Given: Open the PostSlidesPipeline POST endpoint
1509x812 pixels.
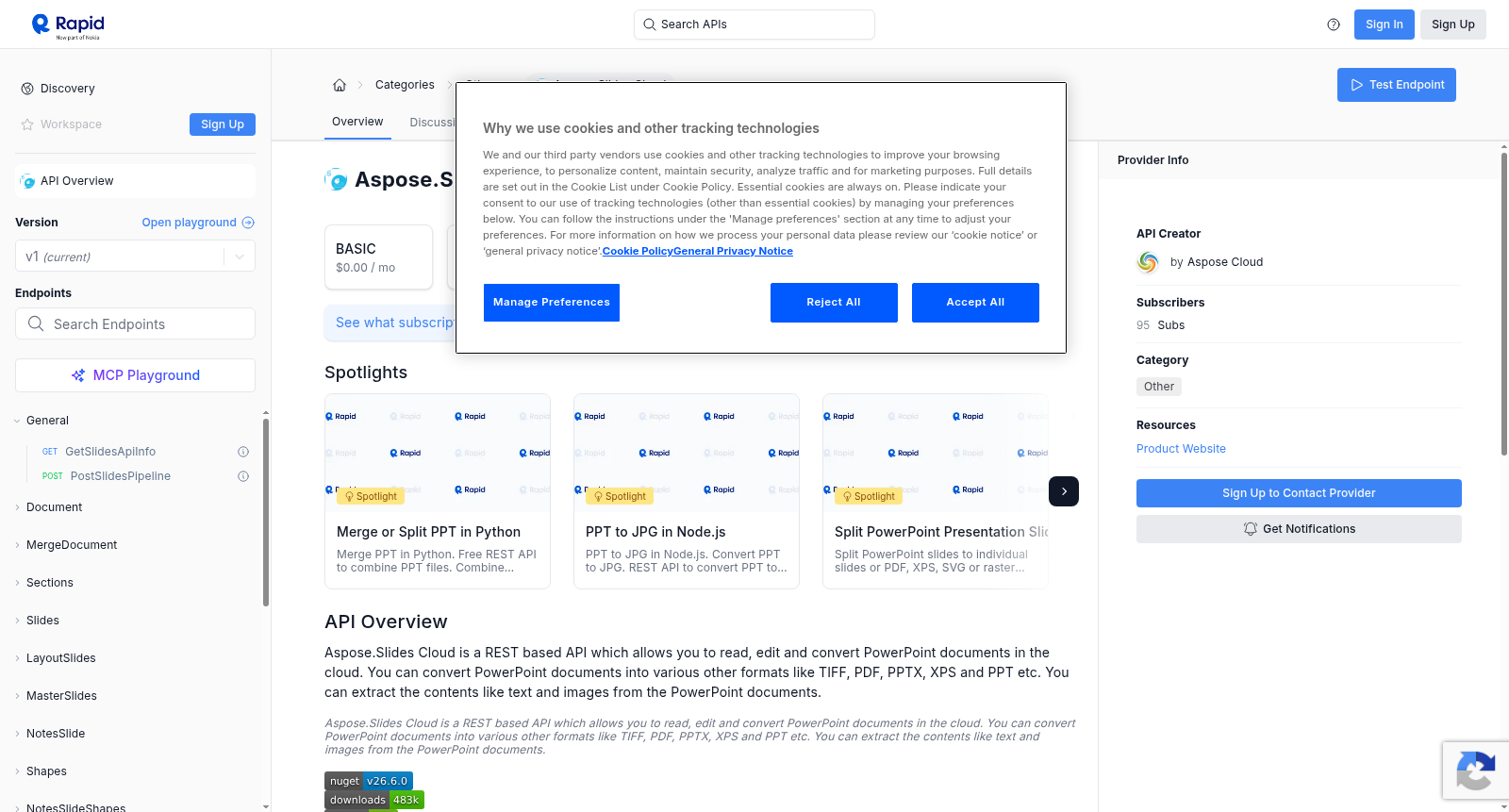Looking at the screenshot, I should (x=120, y=476).
